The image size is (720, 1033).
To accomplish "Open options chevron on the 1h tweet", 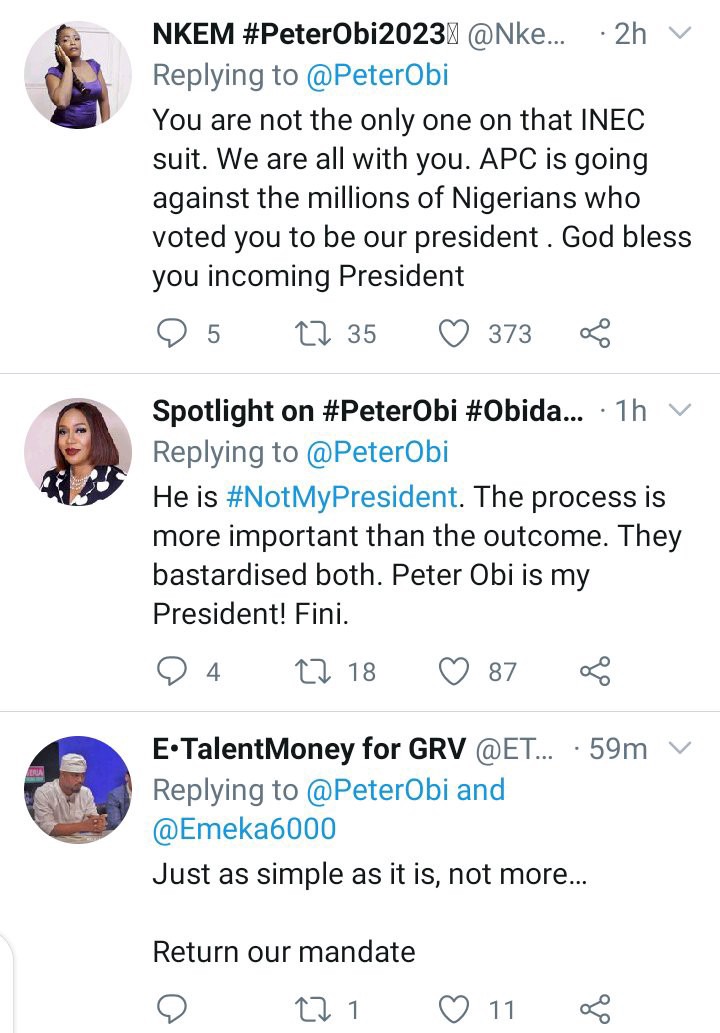I will 679,410.
